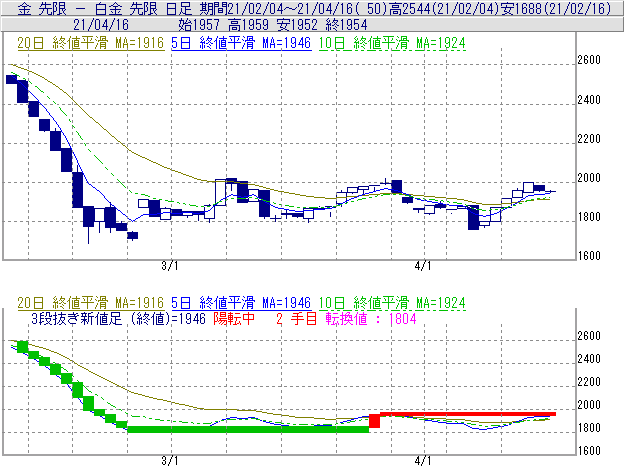Click the date 21/04/16 in the info bar
624x473 pixels.
point(101,25)
